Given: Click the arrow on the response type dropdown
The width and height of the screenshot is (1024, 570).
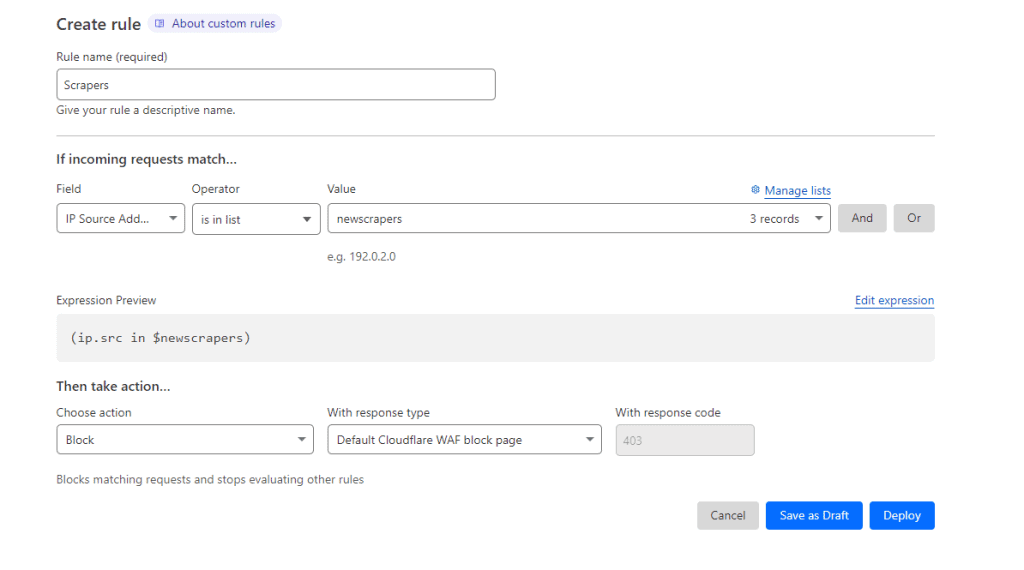Looking at the screenshot, I should click(588, 440).
